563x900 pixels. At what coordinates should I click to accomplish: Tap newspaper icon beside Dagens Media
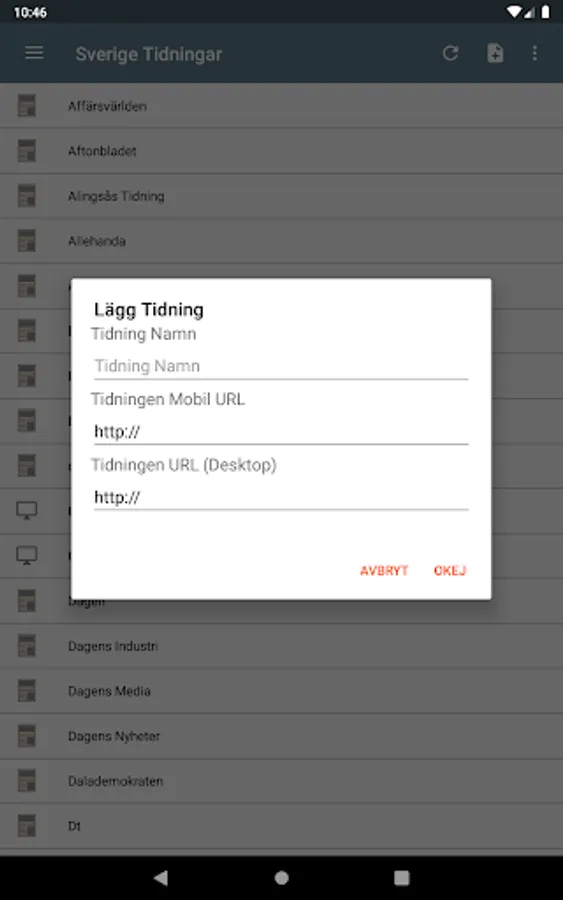(x=26, y=690)
